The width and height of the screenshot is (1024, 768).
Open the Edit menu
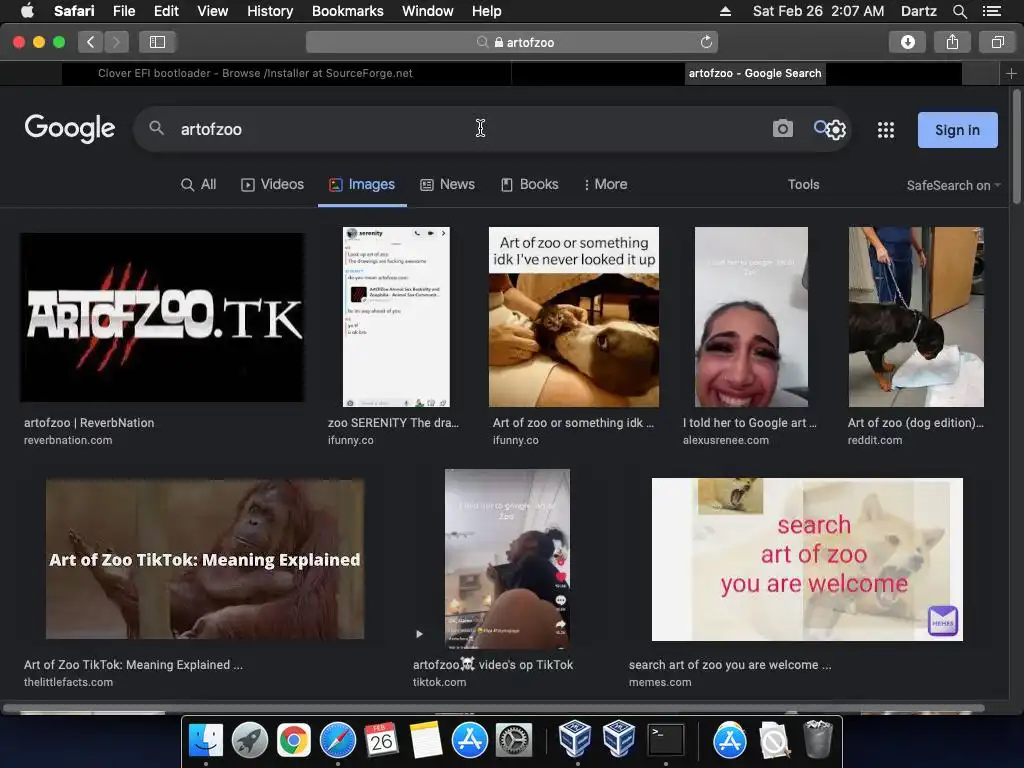(166, 11)
